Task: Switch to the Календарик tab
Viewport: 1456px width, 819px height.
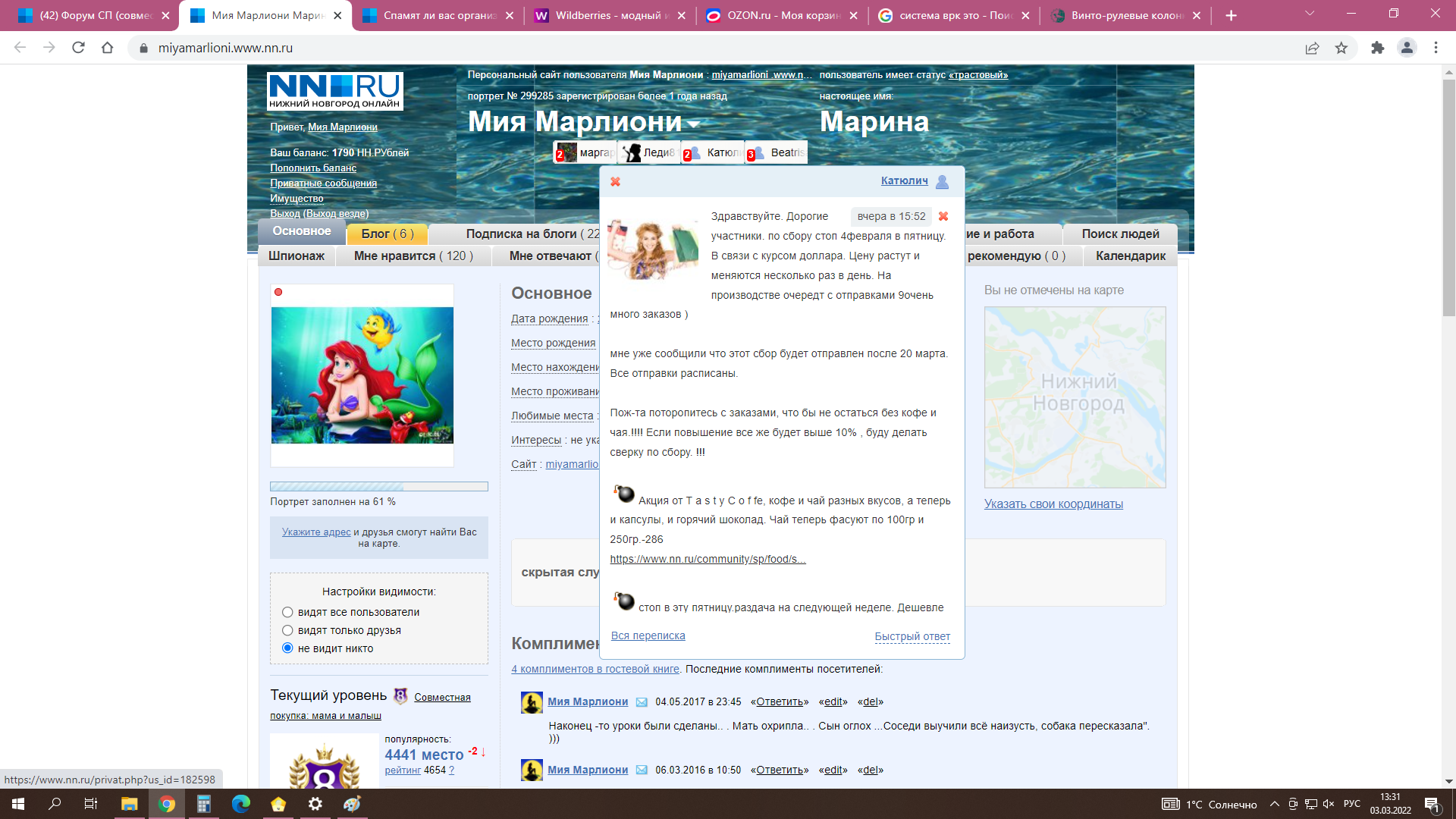Action: coord(1130,256)
